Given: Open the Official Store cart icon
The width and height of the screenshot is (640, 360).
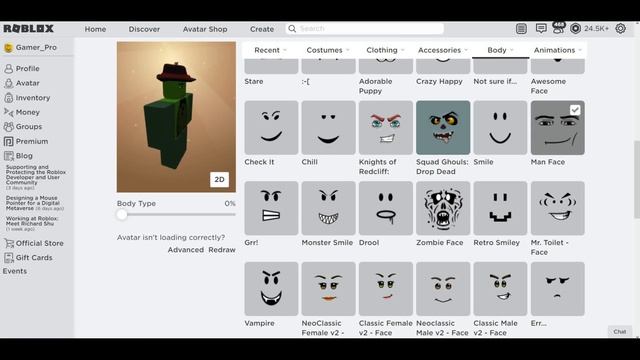Looking at the screenshot, I should tap(8, 243).
